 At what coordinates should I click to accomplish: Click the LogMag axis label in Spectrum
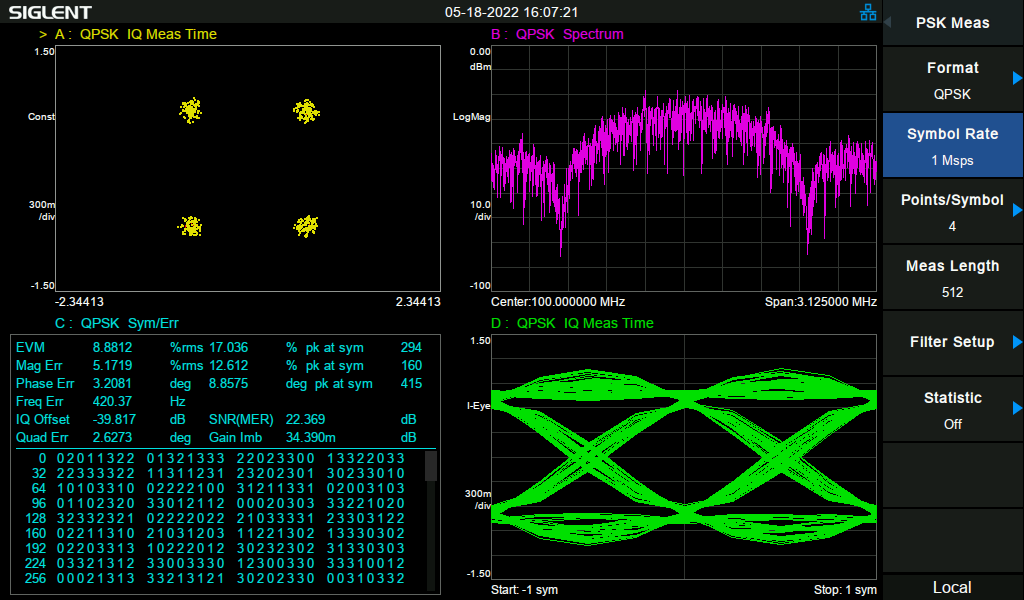(472, 117)
